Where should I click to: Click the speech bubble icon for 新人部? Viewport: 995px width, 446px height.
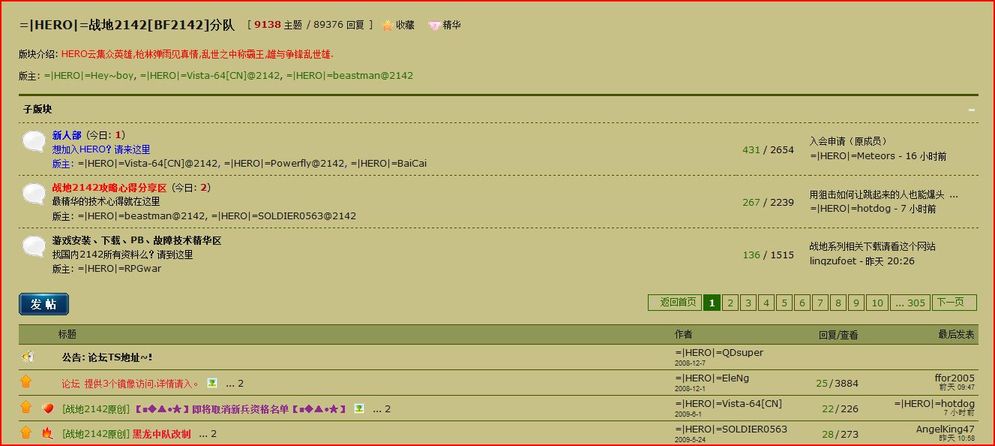click(33, 141)
